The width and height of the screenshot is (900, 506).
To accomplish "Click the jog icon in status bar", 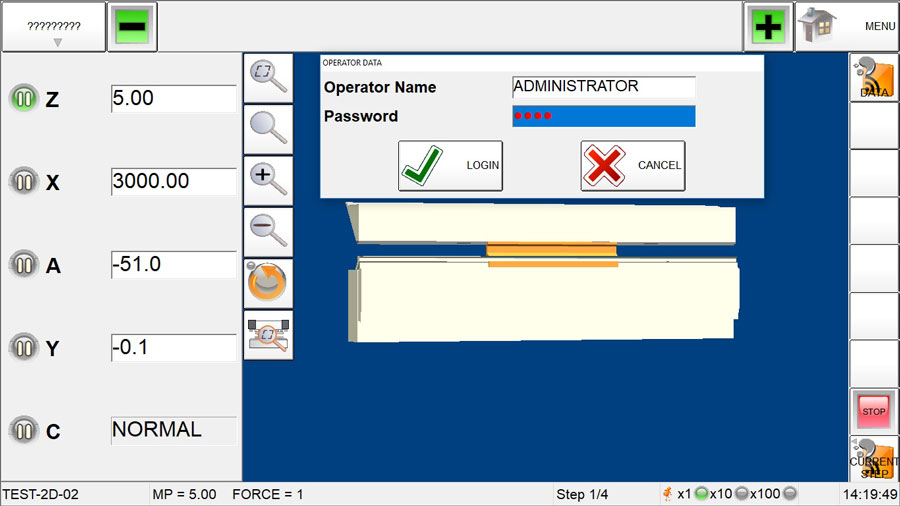I will click(x=668, y=494).
